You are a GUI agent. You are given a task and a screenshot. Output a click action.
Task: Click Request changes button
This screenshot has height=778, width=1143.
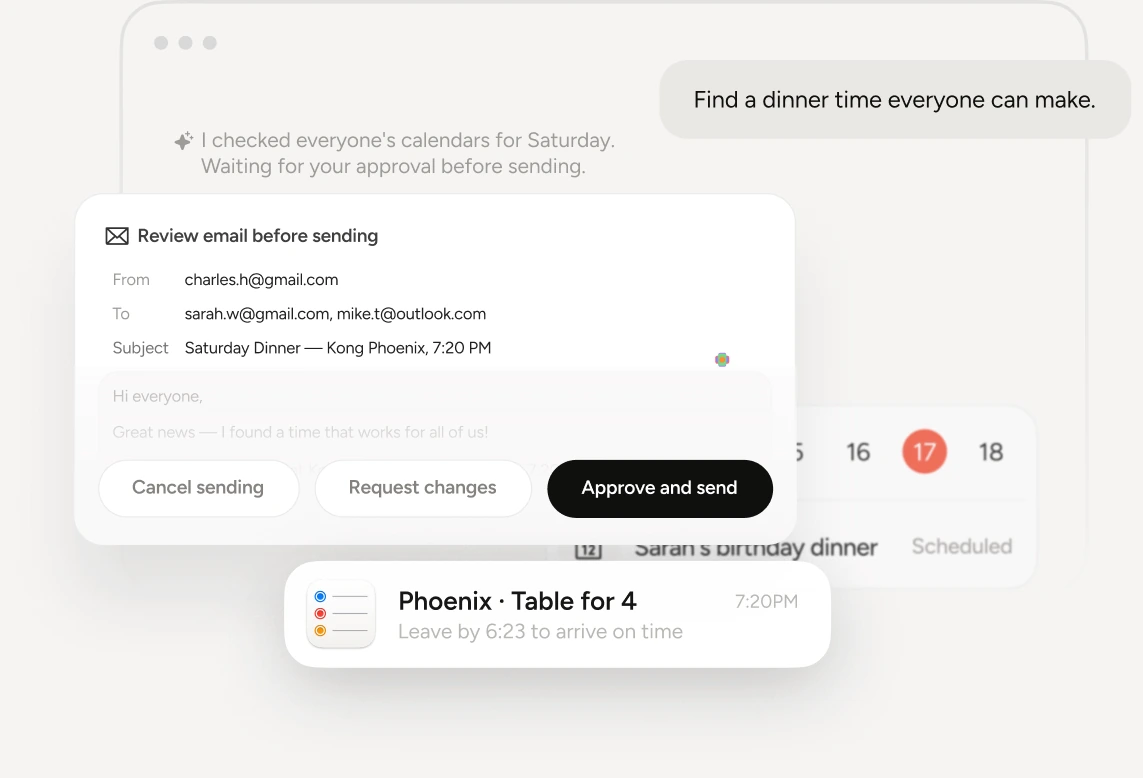click(423, 488)
